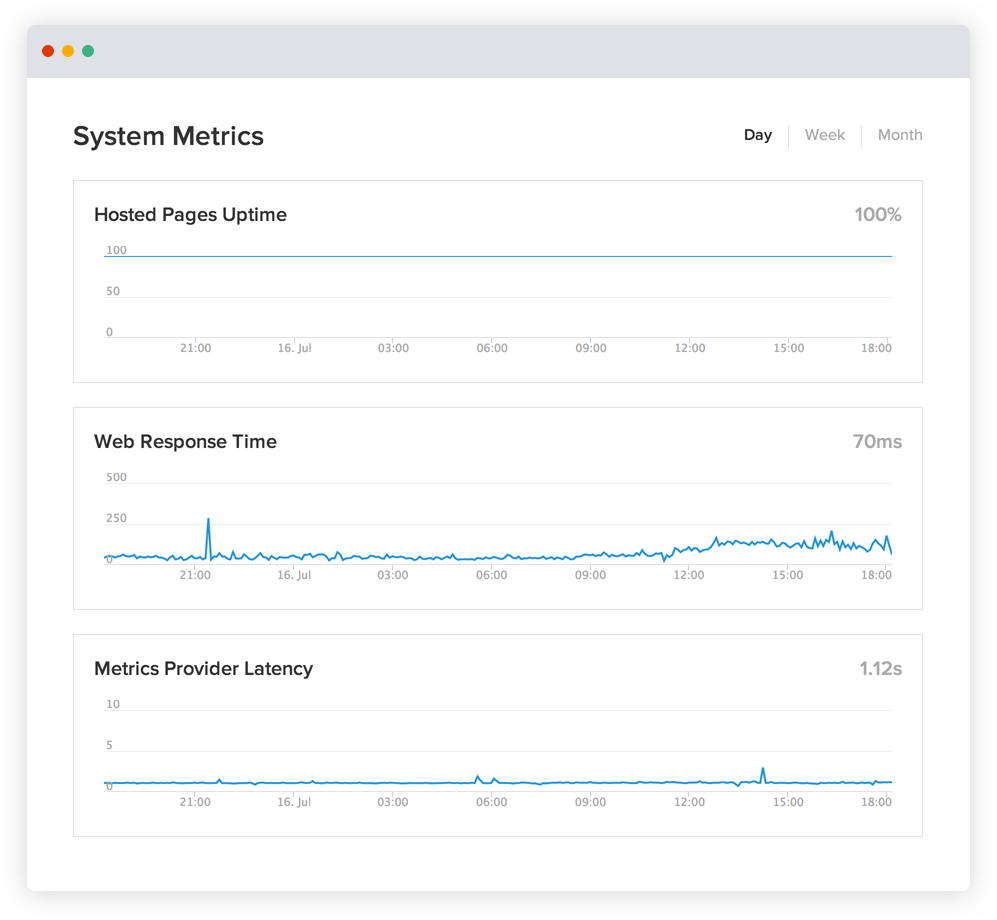Click the spike on the Web Response Time graph
The image size is (997, 920).
pos(208,522)
